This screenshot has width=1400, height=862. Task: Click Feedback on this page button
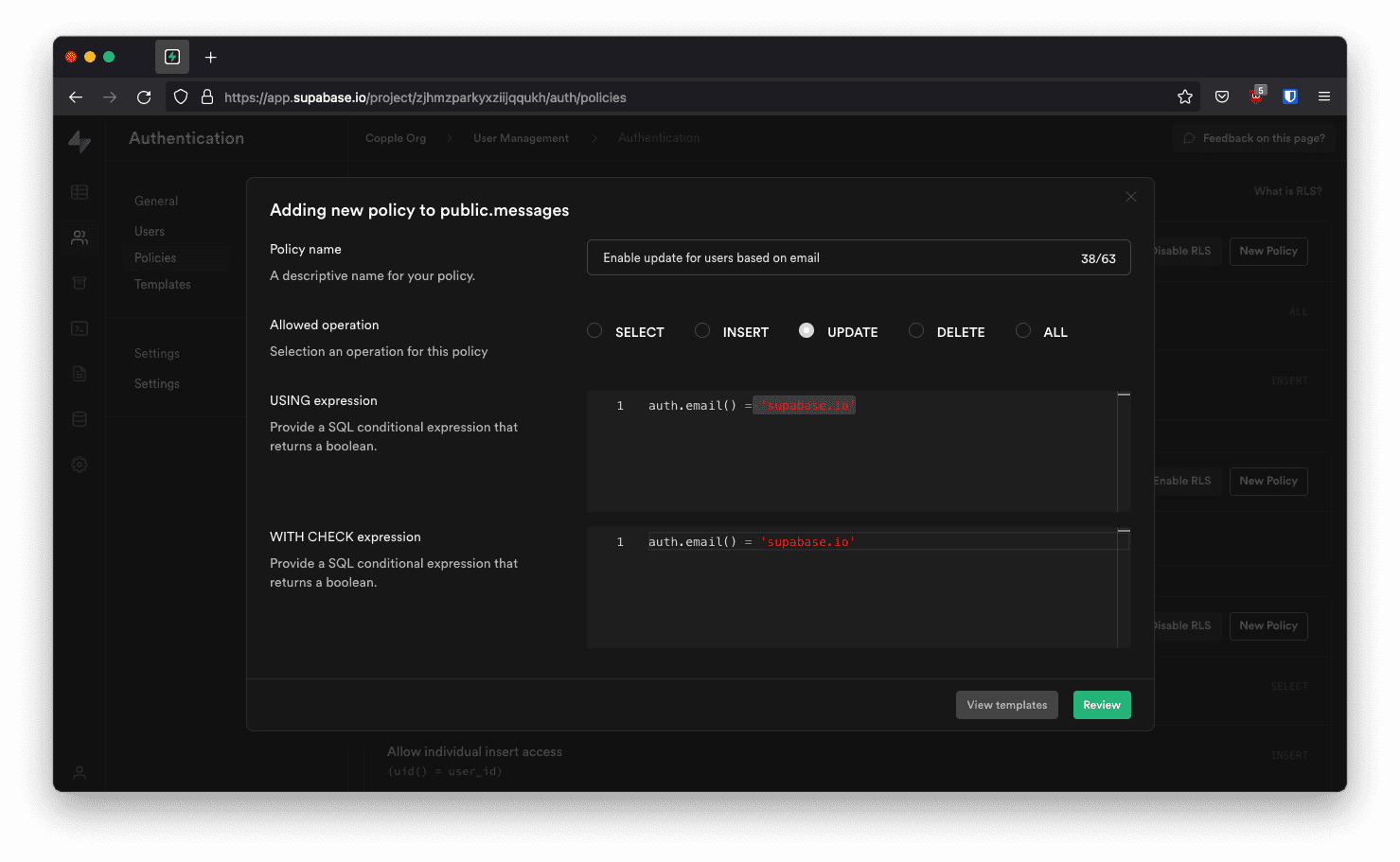1253,138
